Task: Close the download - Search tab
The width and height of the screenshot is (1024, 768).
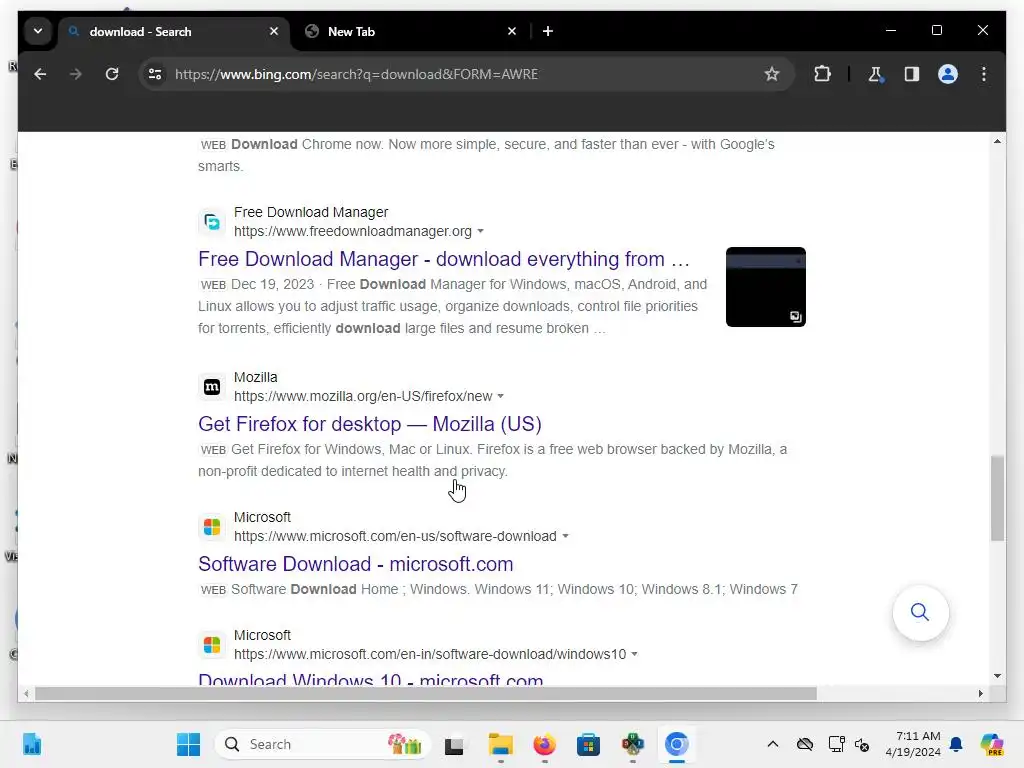Action: [x=274, y=31]
